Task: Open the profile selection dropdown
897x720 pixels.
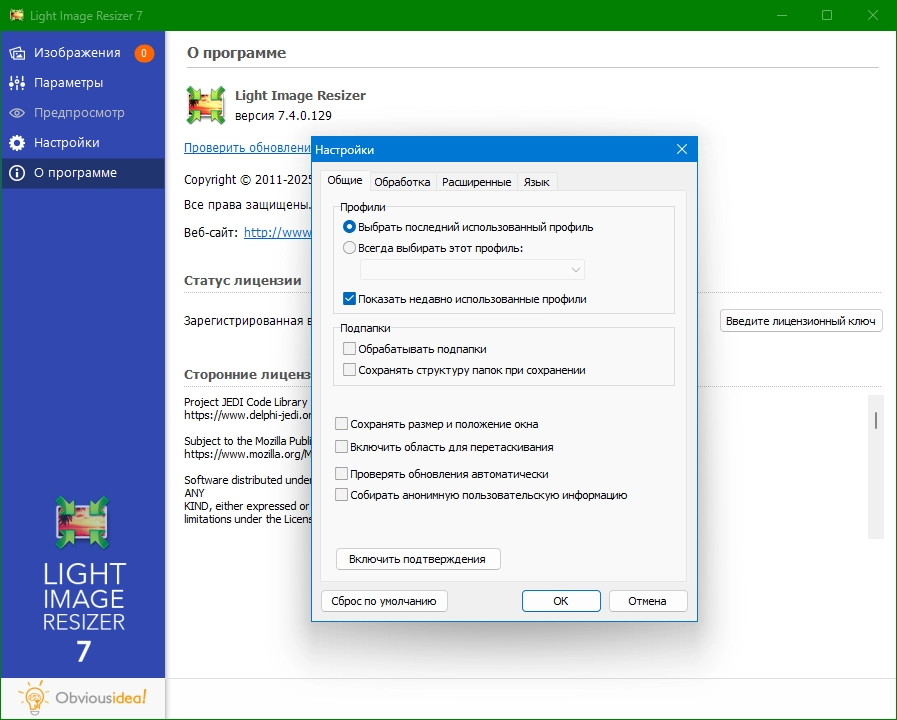Action: [x=472, y=269]
